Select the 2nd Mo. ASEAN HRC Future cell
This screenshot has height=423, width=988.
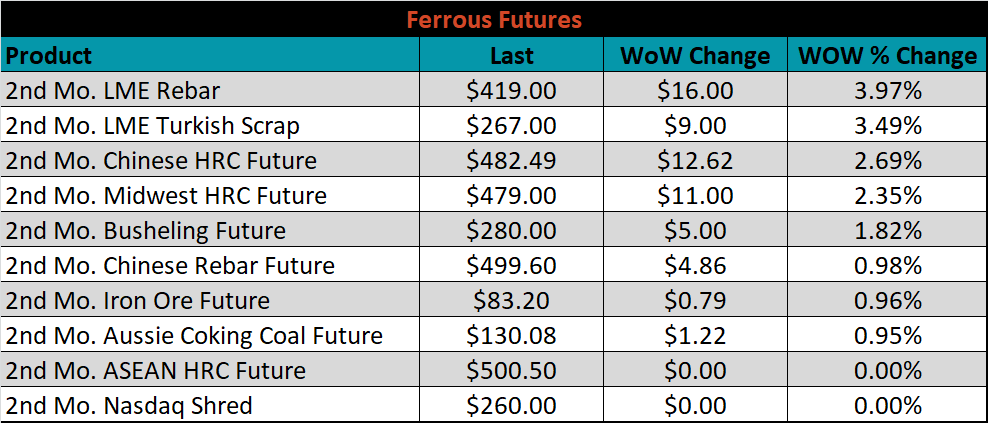210,369
